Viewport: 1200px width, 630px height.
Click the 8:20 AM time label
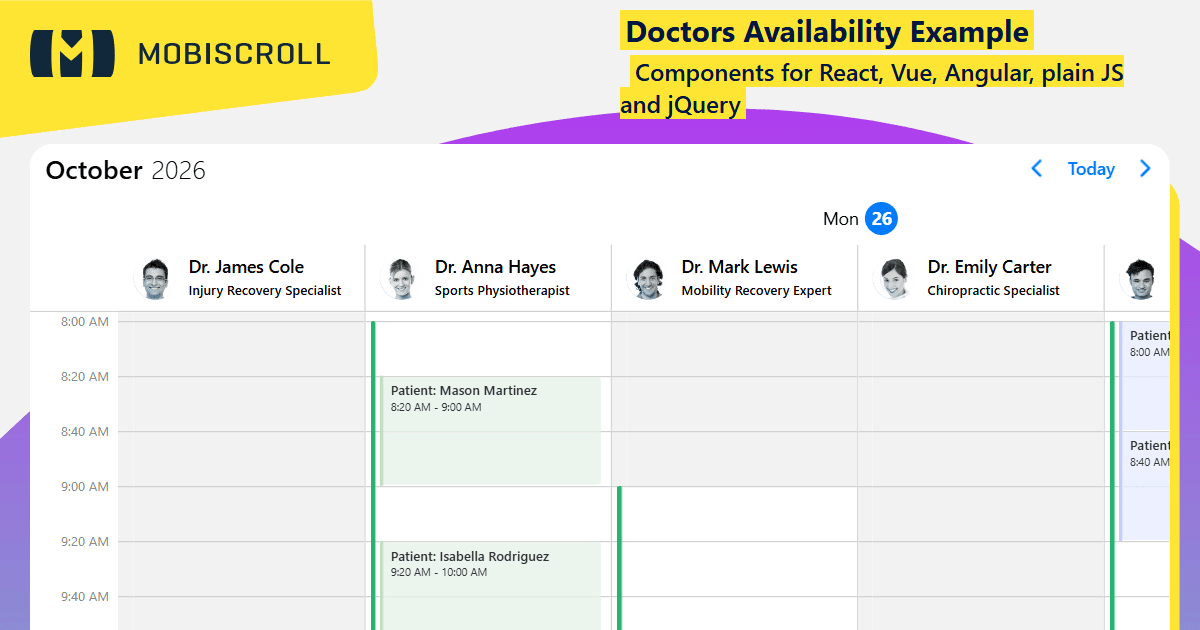coord(85,377)
